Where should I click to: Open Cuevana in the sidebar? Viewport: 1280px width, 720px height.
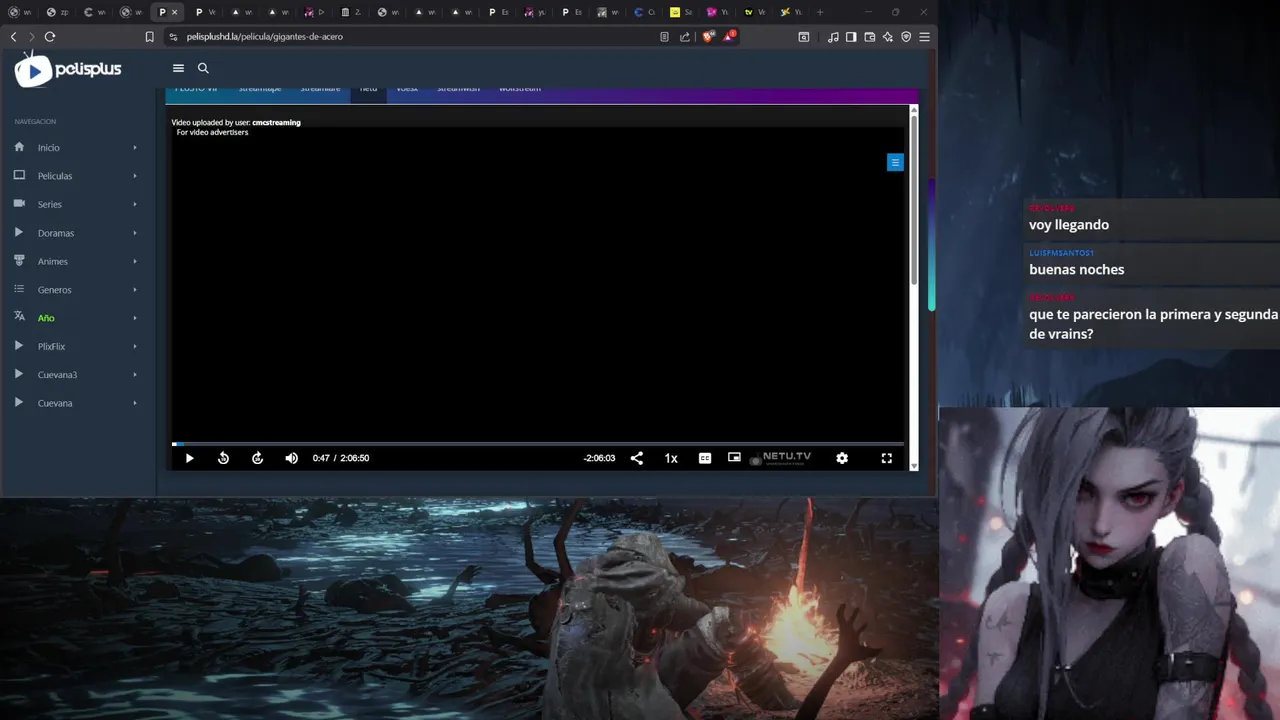pyautogui.click(x=55, y=403)
